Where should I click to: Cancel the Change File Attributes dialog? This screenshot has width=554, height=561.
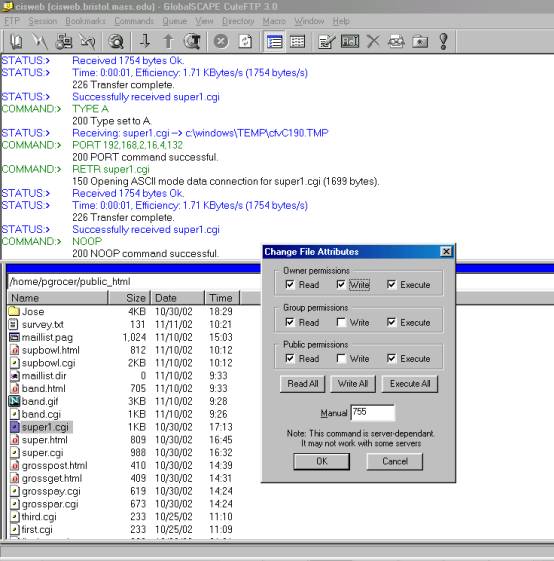tap(395, 461)
